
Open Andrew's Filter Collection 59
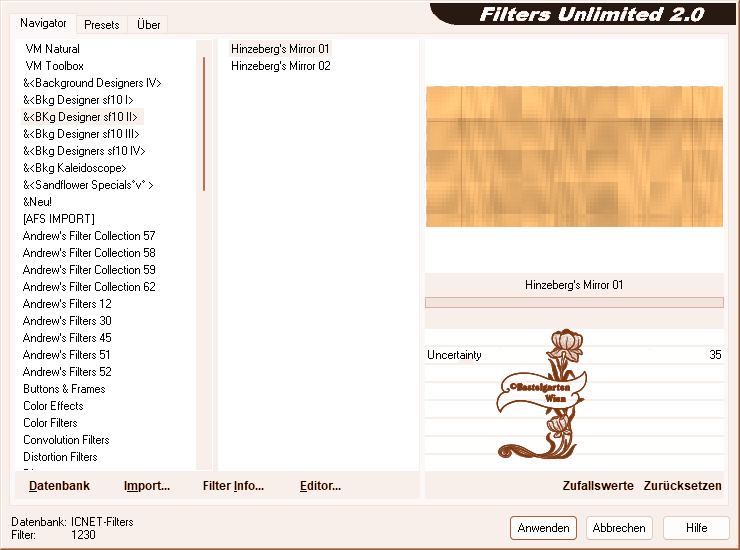(89, 270)
